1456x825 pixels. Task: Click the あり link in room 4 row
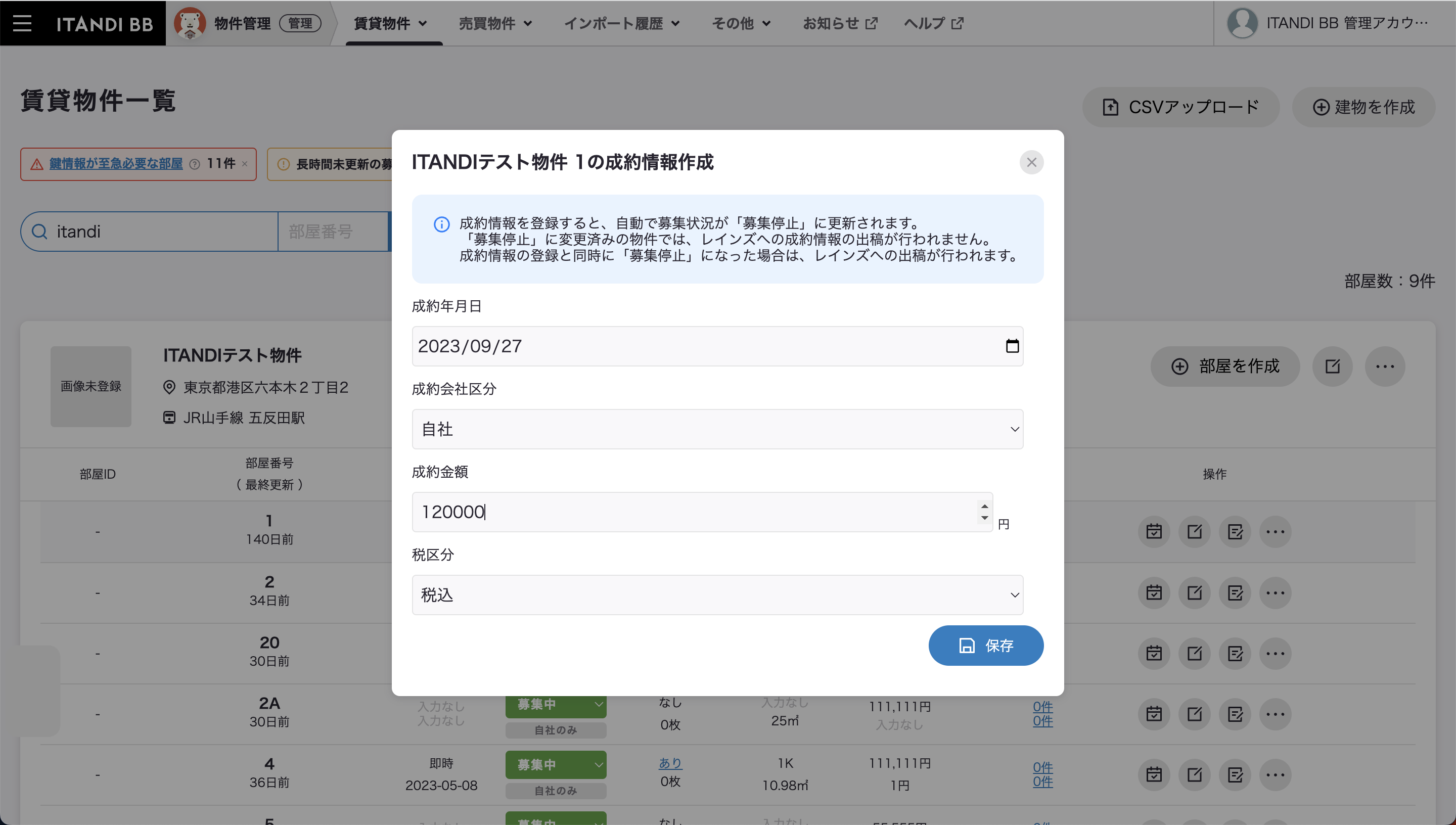(x=670, y=763)
